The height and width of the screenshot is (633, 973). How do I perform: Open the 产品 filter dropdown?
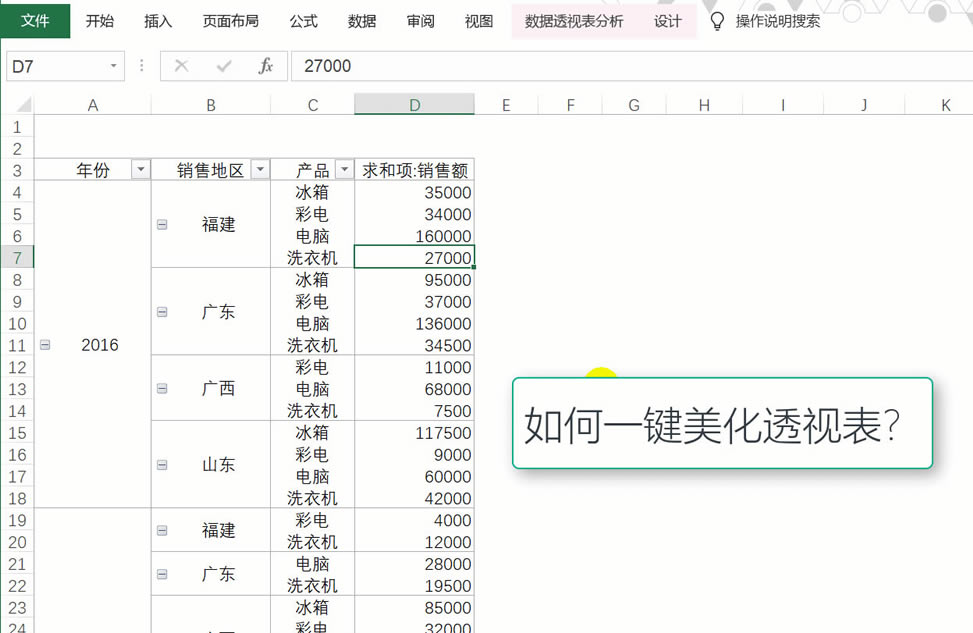[344, 169]
